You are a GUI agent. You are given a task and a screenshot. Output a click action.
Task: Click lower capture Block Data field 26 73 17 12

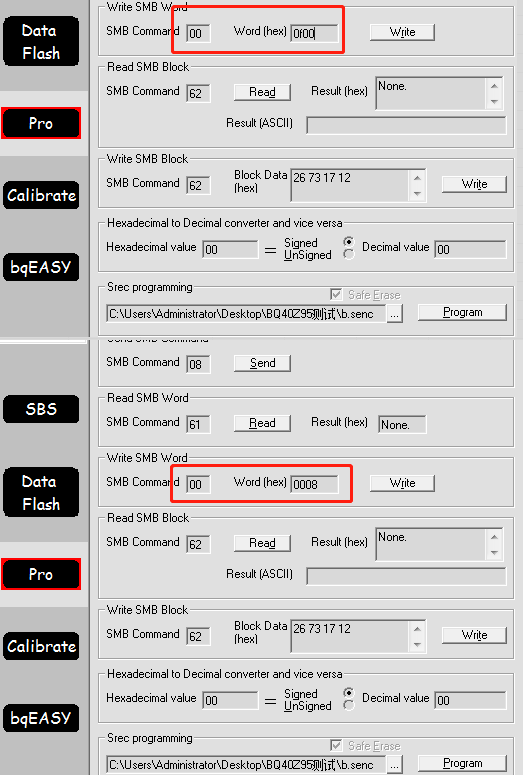tap(350, 636)
